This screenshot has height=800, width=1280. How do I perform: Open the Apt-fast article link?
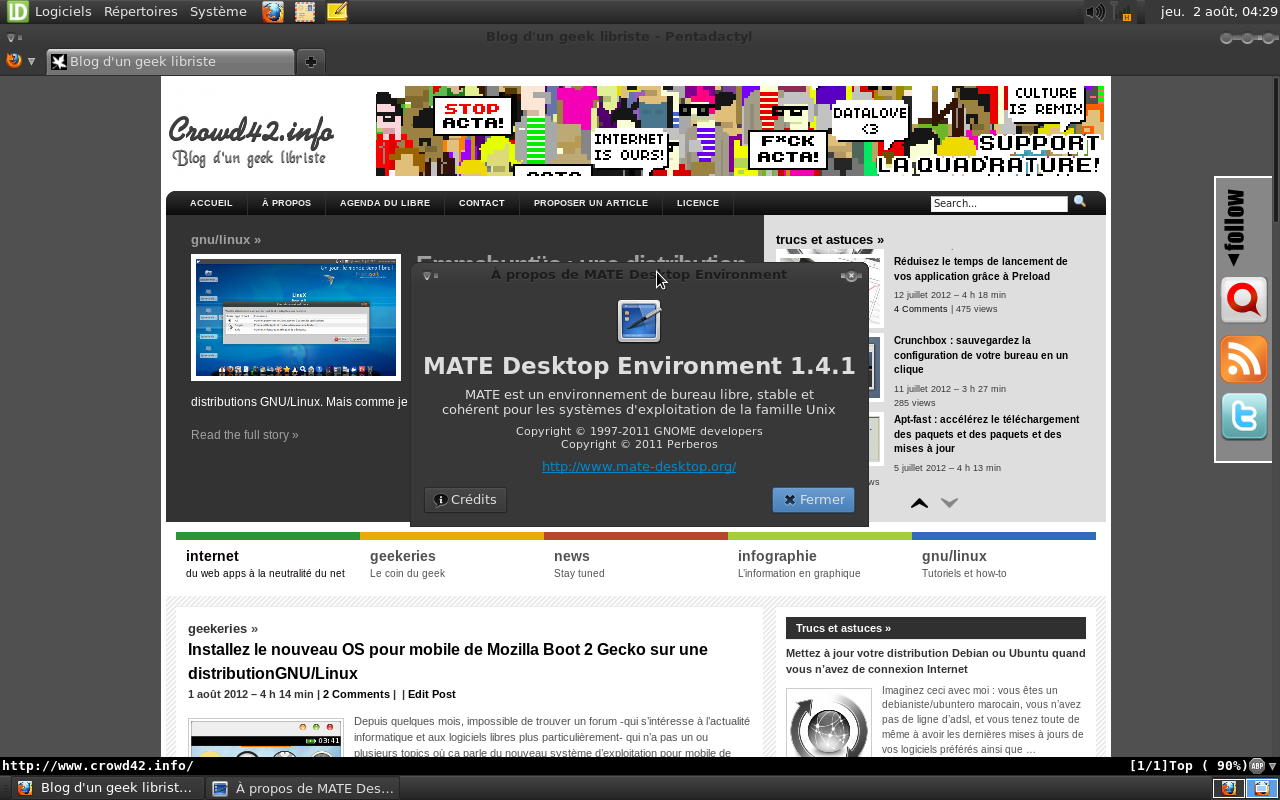pos(986,434)
